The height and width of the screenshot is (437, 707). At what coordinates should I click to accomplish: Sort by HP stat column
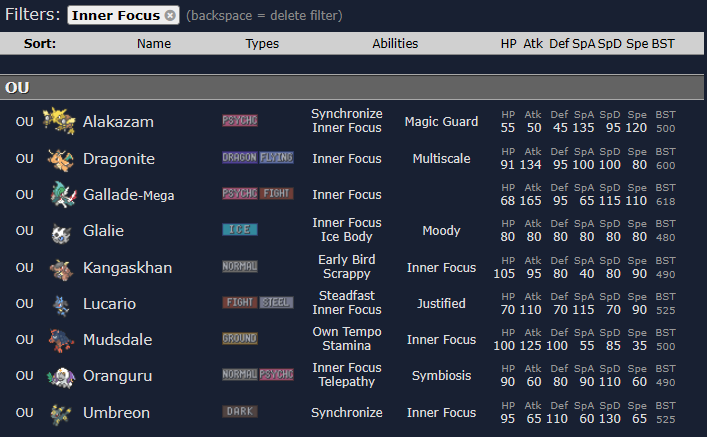(508, 44)
